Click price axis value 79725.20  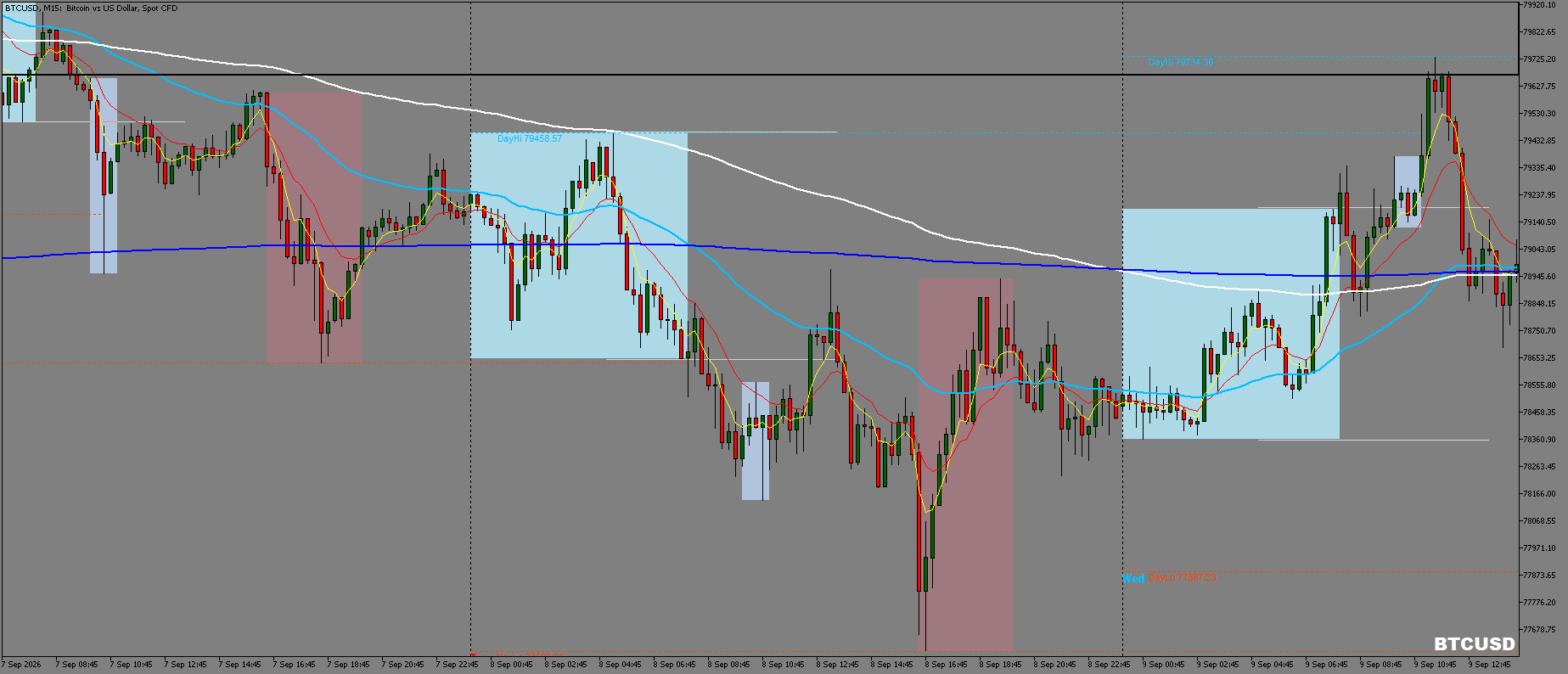coord(1539,59)
